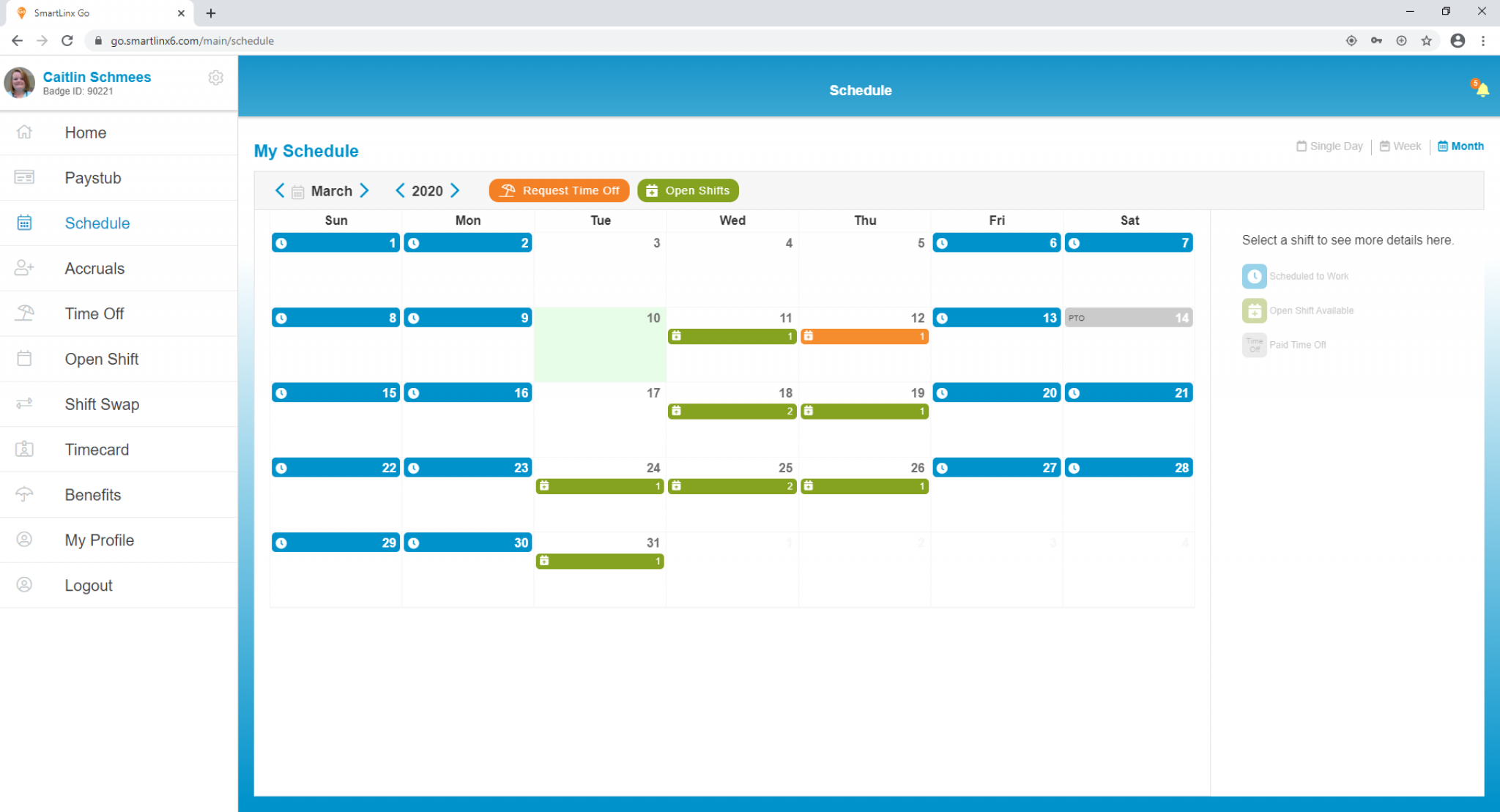
Task: Click the notification bell showing 5 alerts
Action: click(1482, 89)
